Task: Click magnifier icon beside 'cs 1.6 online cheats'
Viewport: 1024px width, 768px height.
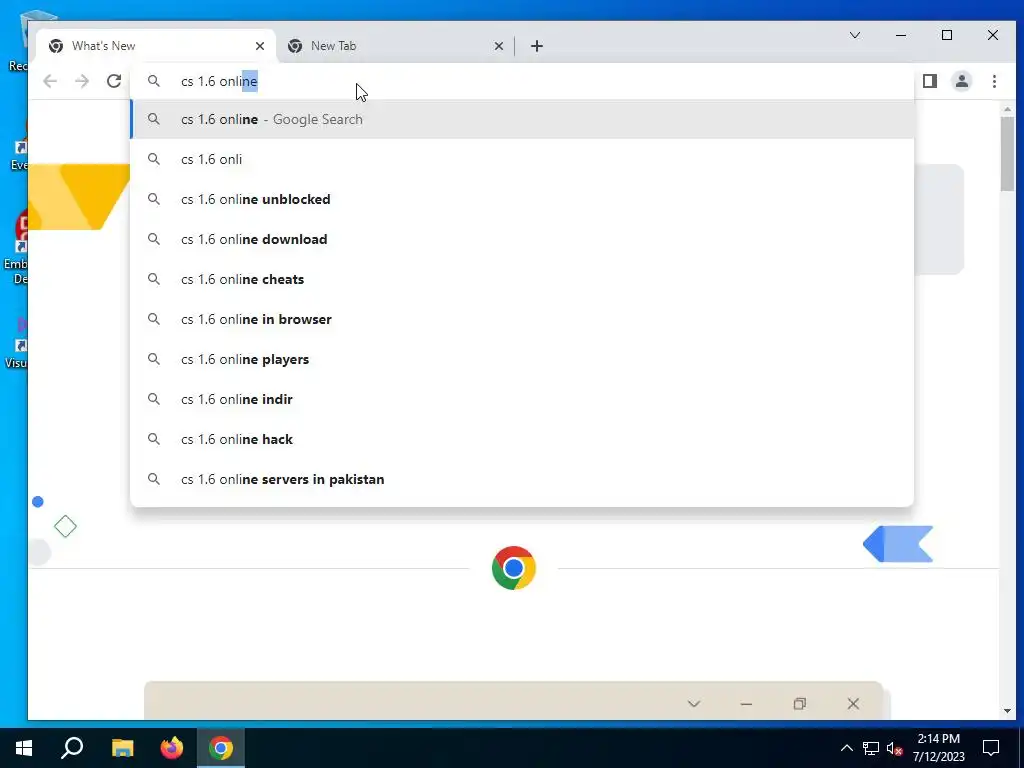Action: pos(153,280)
